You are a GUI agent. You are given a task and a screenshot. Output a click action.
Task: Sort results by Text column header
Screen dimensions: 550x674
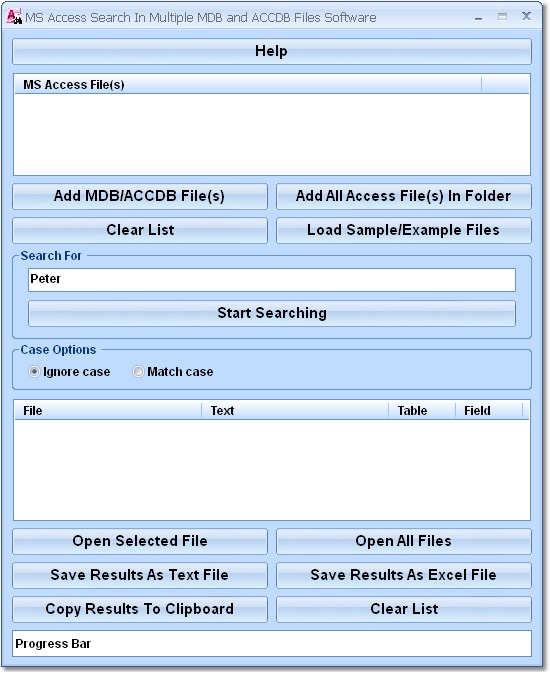(295, 411)
